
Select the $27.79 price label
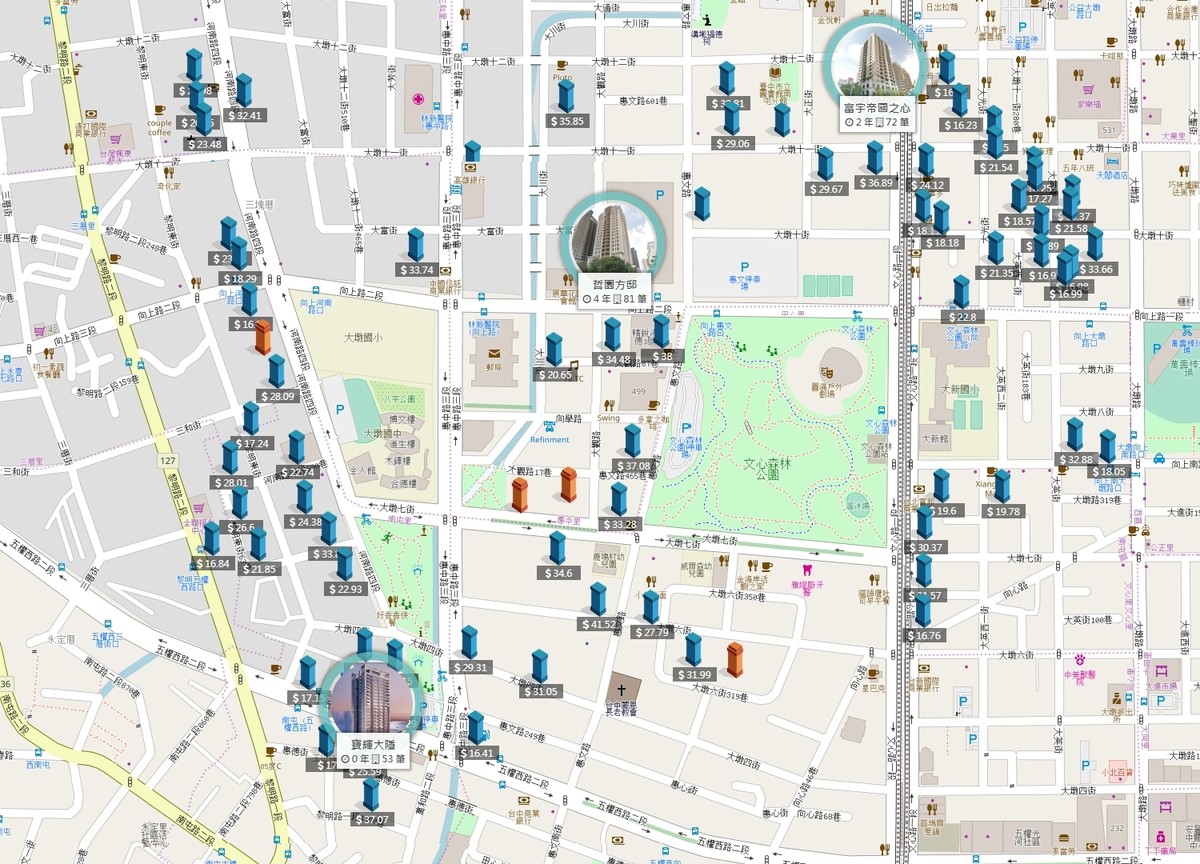tap(652, 632)
